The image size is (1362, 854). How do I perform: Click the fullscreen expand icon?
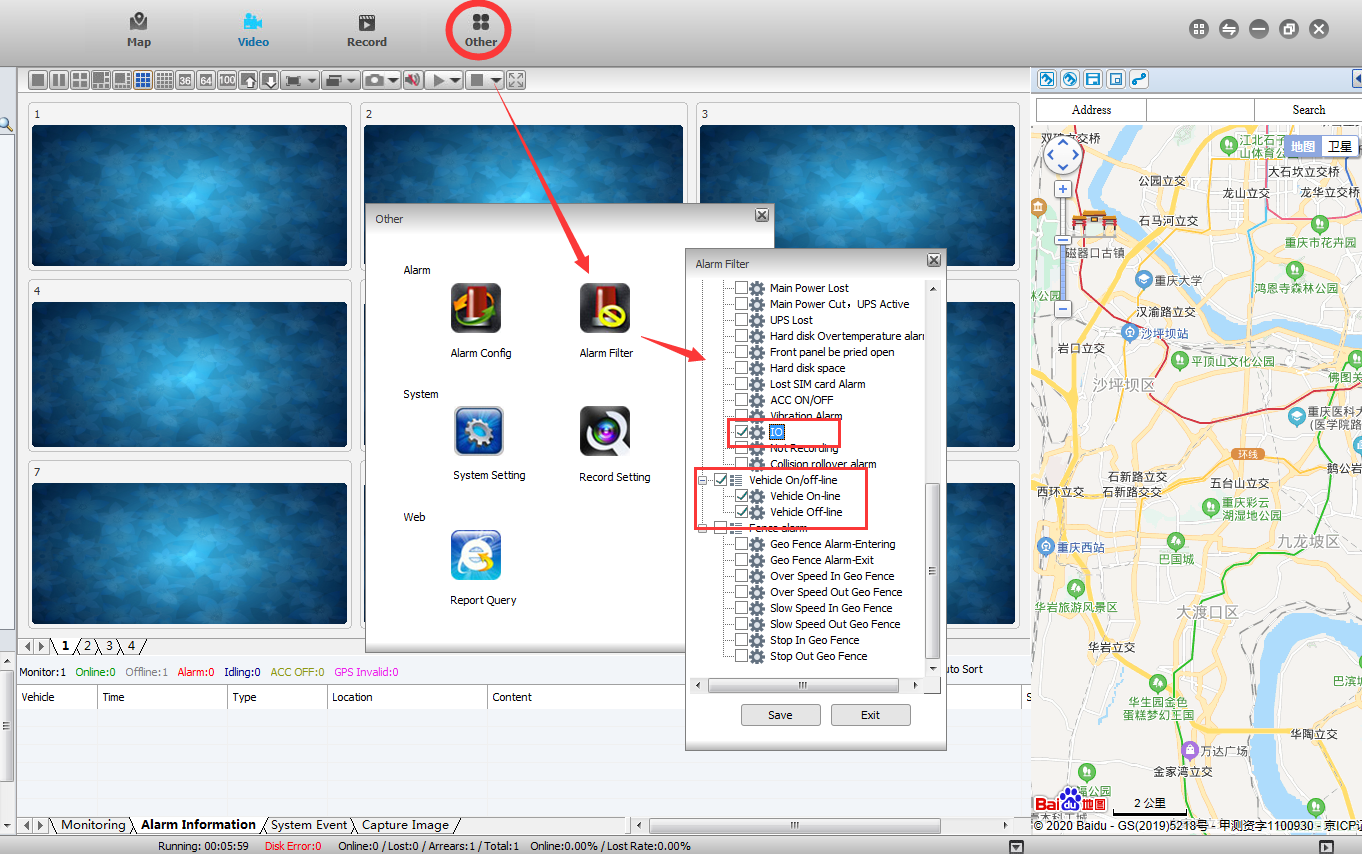516,80
